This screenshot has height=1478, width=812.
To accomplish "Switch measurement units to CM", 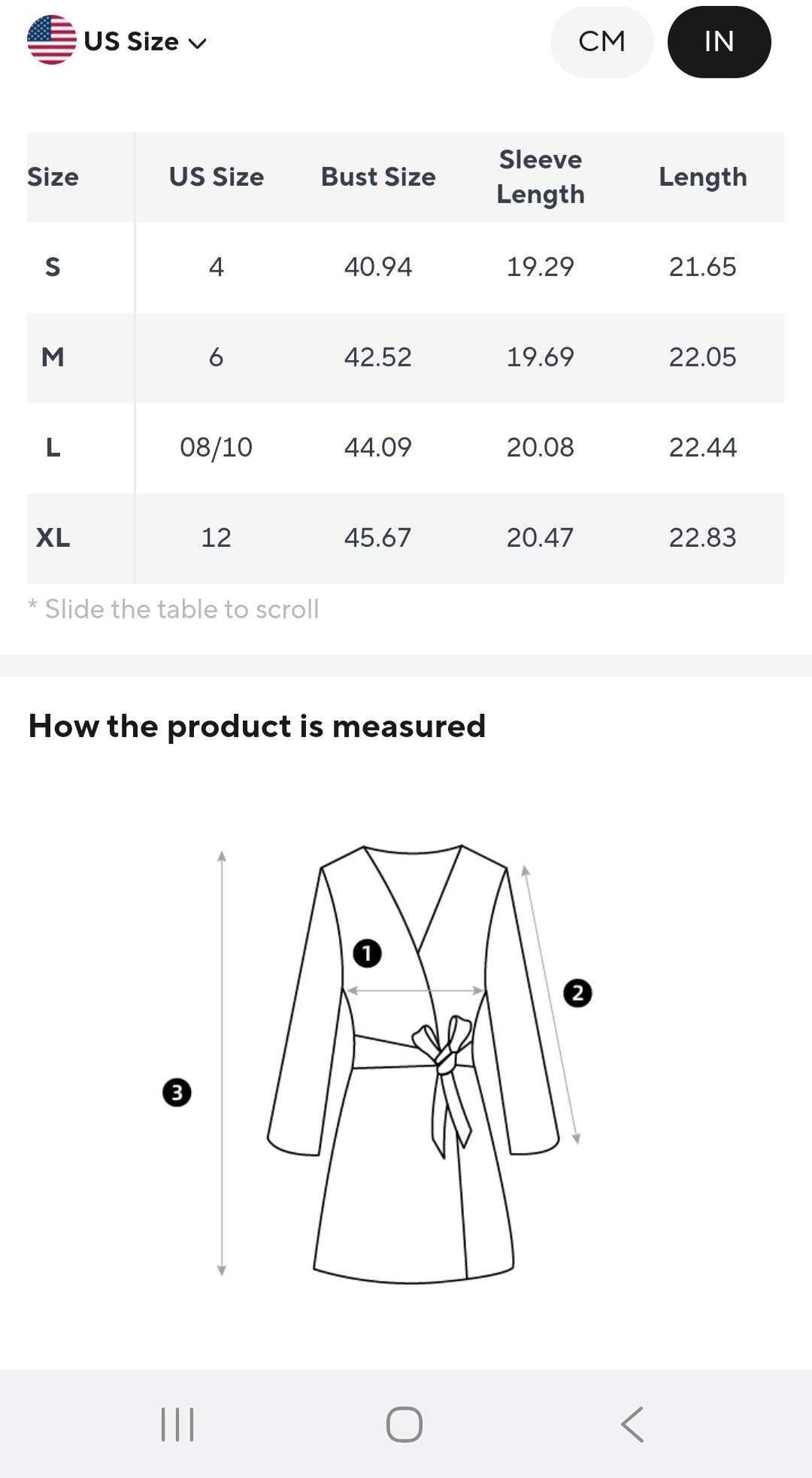I will (x=601, y=41).
